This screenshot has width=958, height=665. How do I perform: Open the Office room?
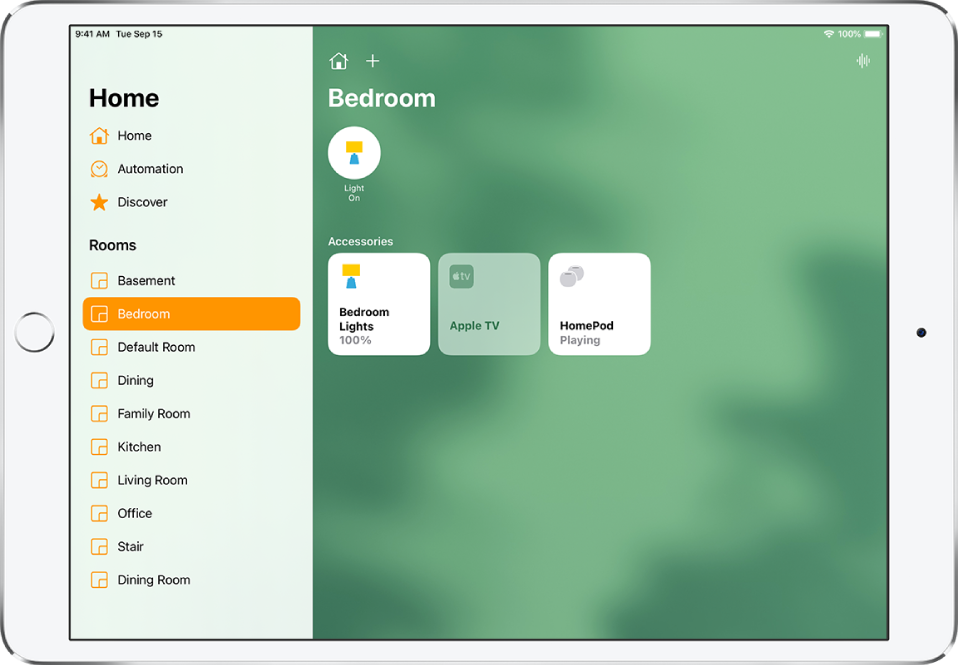[191, 513]
